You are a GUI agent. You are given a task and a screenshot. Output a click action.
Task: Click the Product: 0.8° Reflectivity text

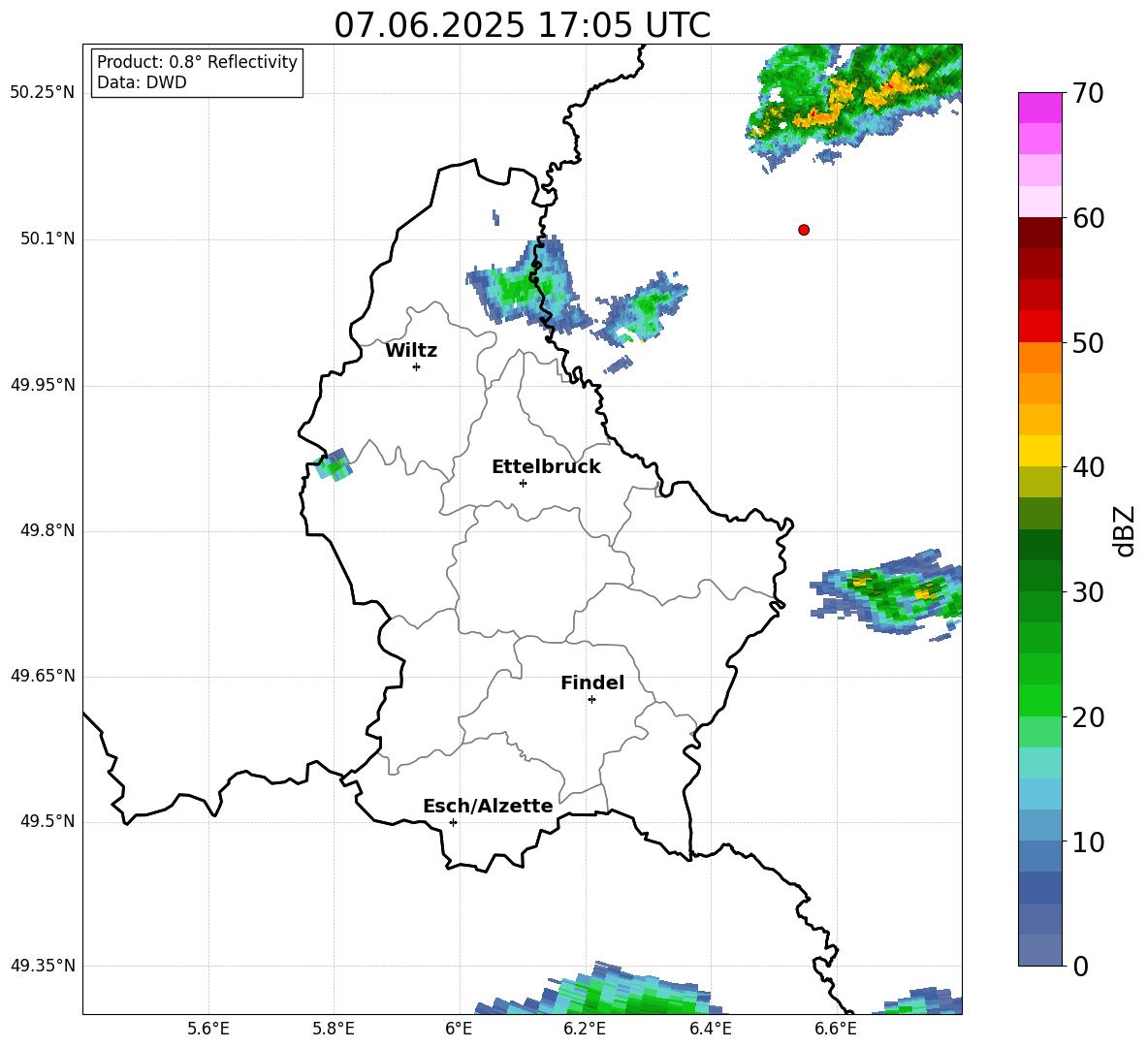pos(197,61)
